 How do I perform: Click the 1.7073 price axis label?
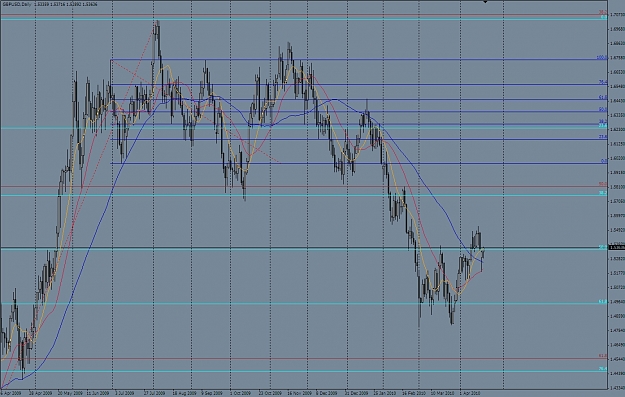click(x=617, y=15)
